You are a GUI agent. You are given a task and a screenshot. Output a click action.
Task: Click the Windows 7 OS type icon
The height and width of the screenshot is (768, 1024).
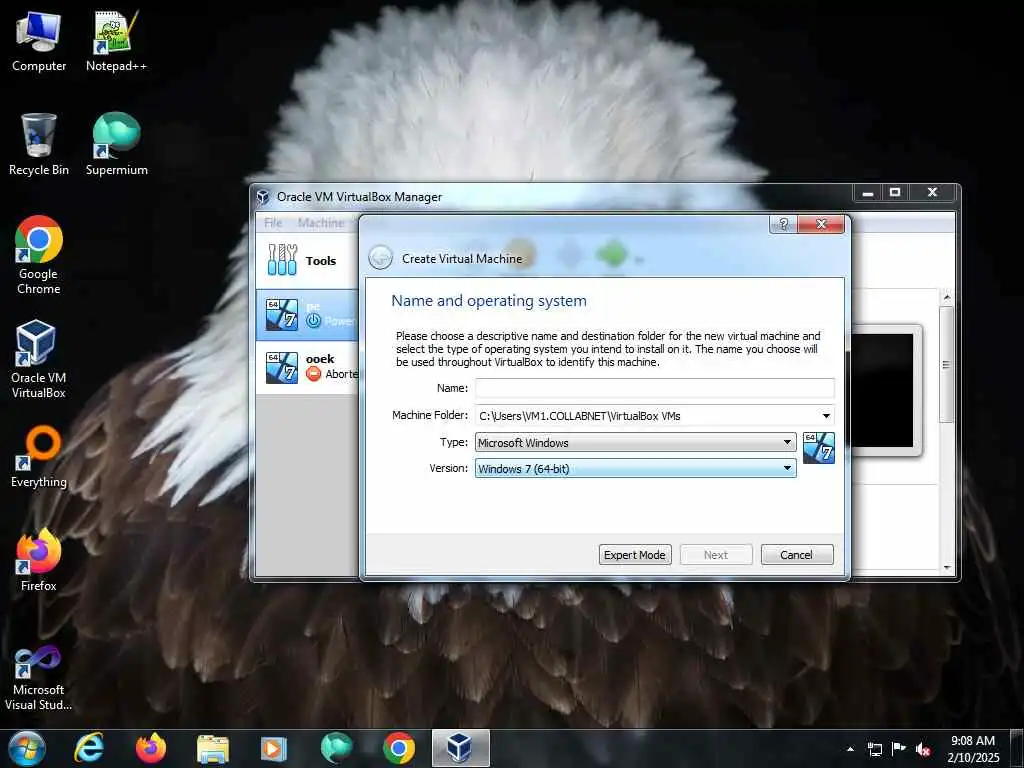click(x=818, y=448)
